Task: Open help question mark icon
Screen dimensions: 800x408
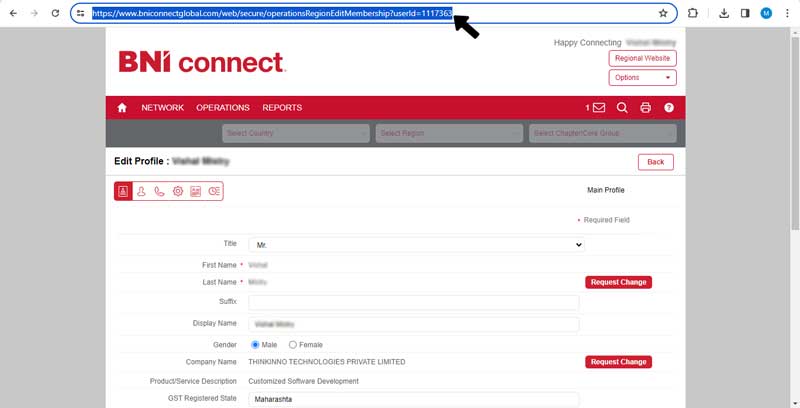Action: (669, 108)
